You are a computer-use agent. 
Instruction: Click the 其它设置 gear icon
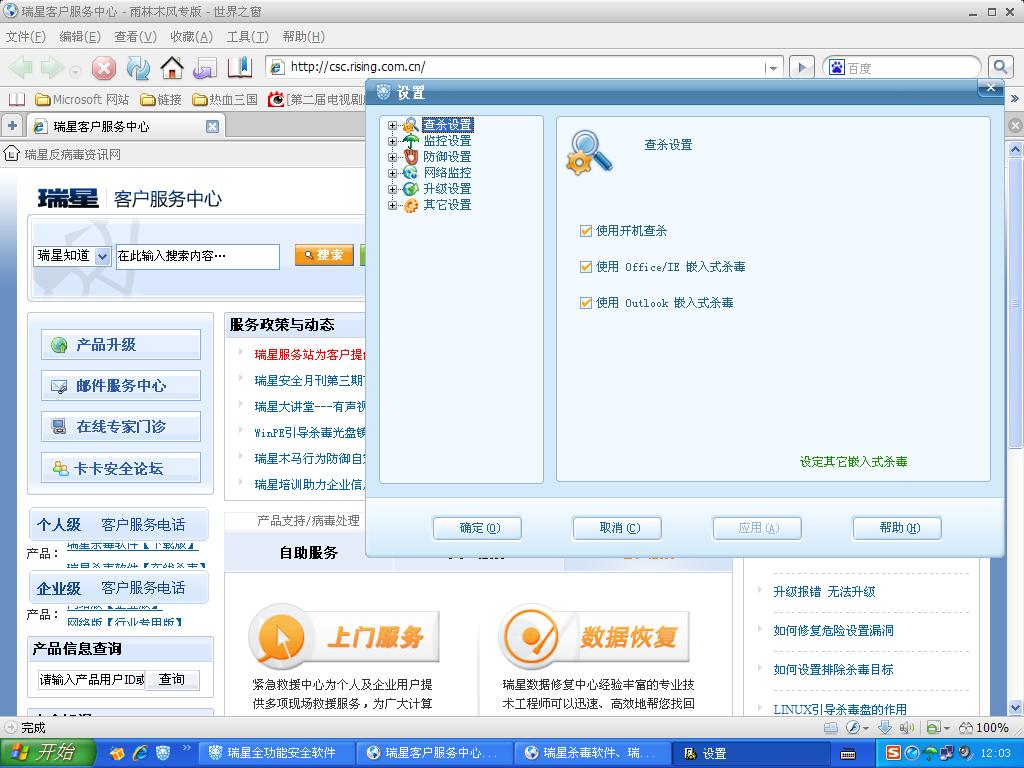click(411, 205)
